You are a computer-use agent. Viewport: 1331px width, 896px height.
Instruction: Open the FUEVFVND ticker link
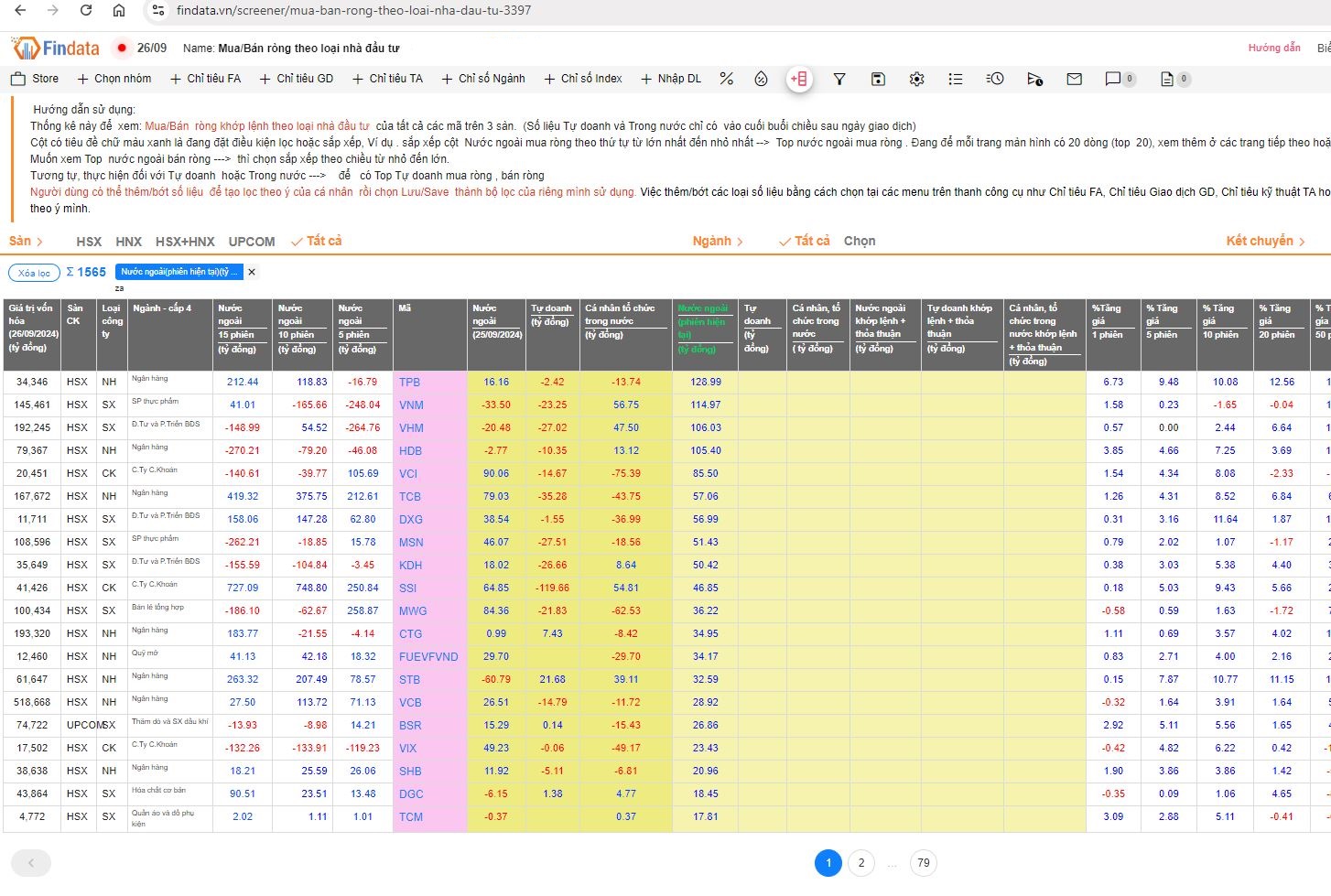[x=428, y=657]
